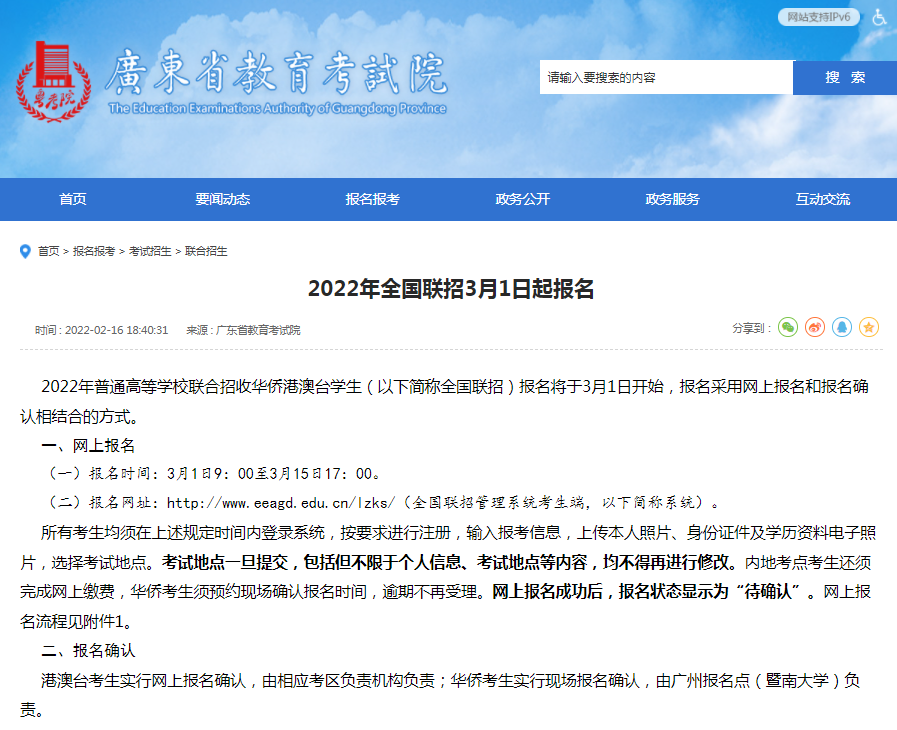
Task: Share article to WeChat
Action: [x=788, y=327]
